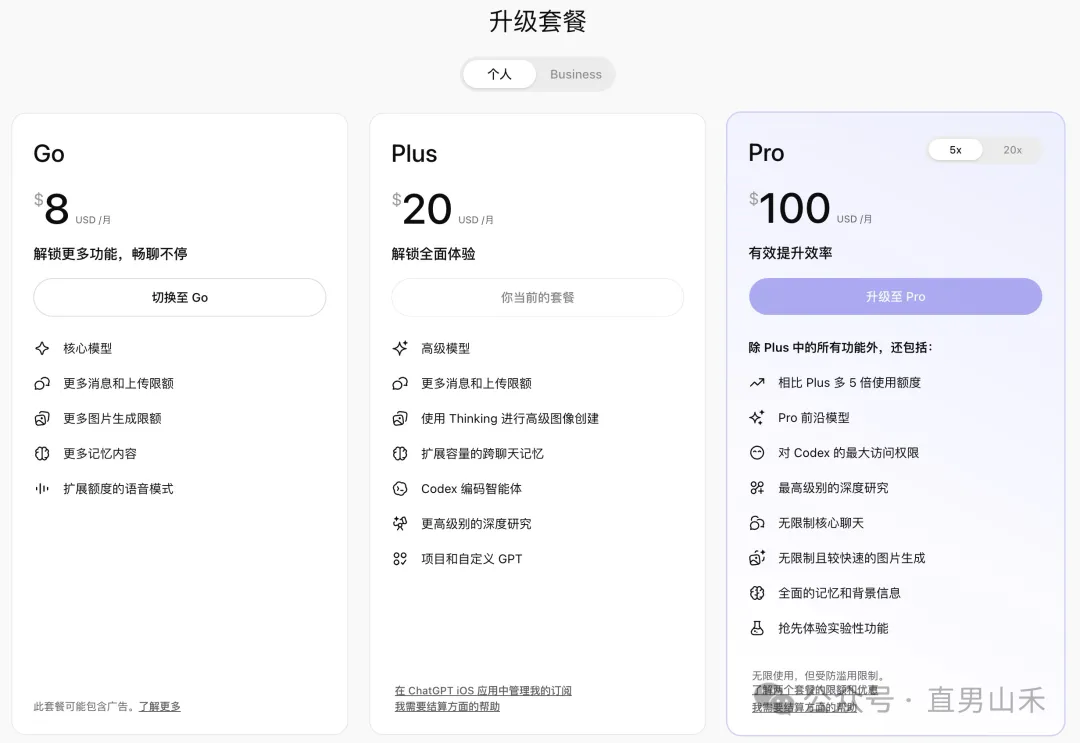Viewport: 1080px width, 743px height.
Task: Click the 切换至 Go button
Action: (x=180, y=297)
